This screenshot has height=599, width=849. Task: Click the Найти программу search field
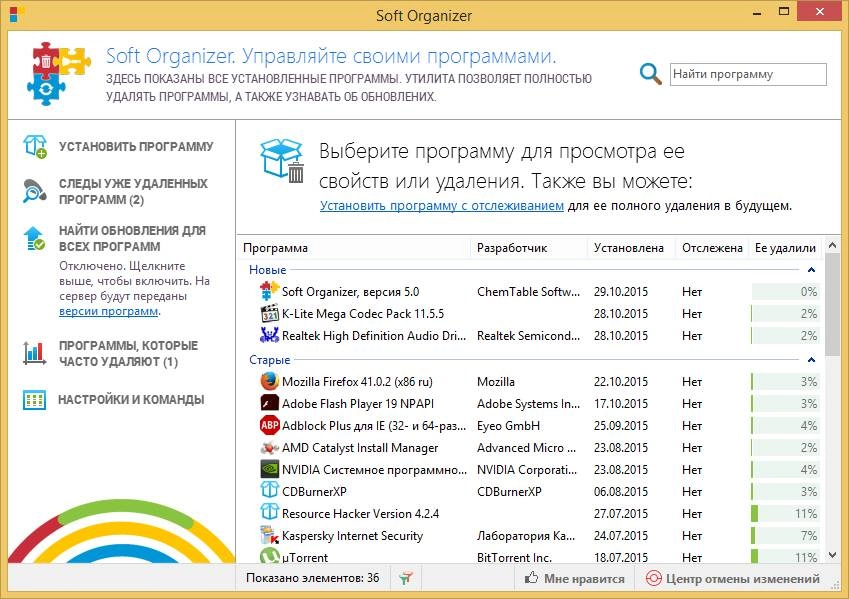pyautogui.click(x=748, y=74)
